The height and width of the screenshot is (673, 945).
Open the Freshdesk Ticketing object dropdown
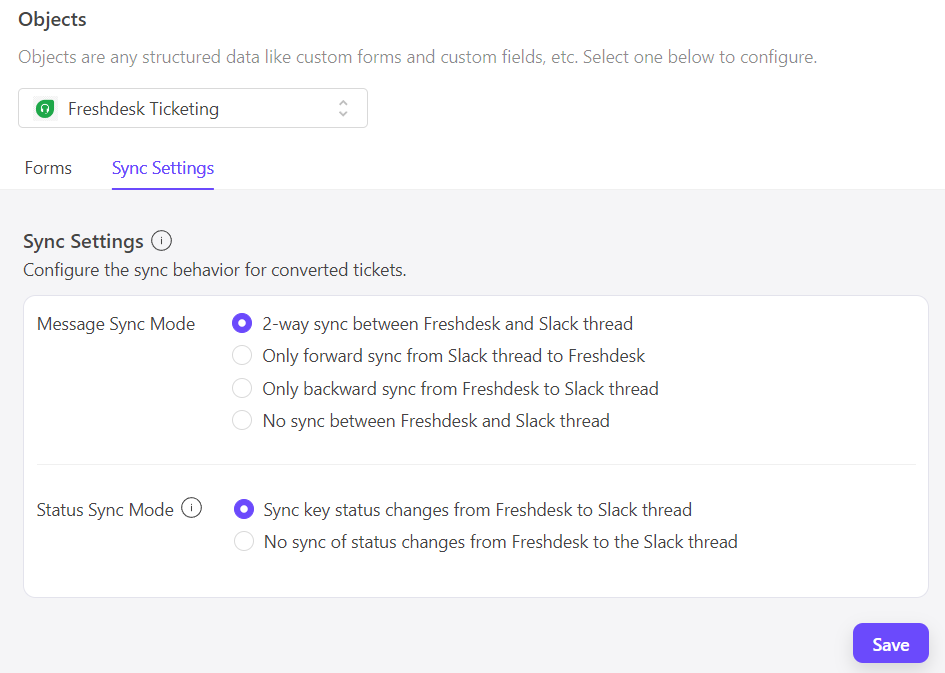click(192, 109)
